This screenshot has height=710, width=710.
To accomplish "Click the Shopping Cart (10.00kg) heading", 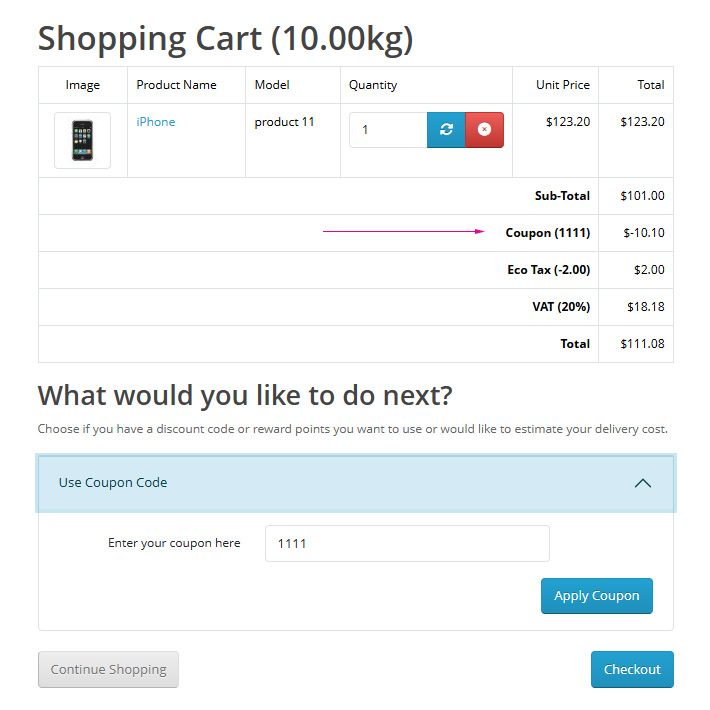I will [x=225, y=39].
